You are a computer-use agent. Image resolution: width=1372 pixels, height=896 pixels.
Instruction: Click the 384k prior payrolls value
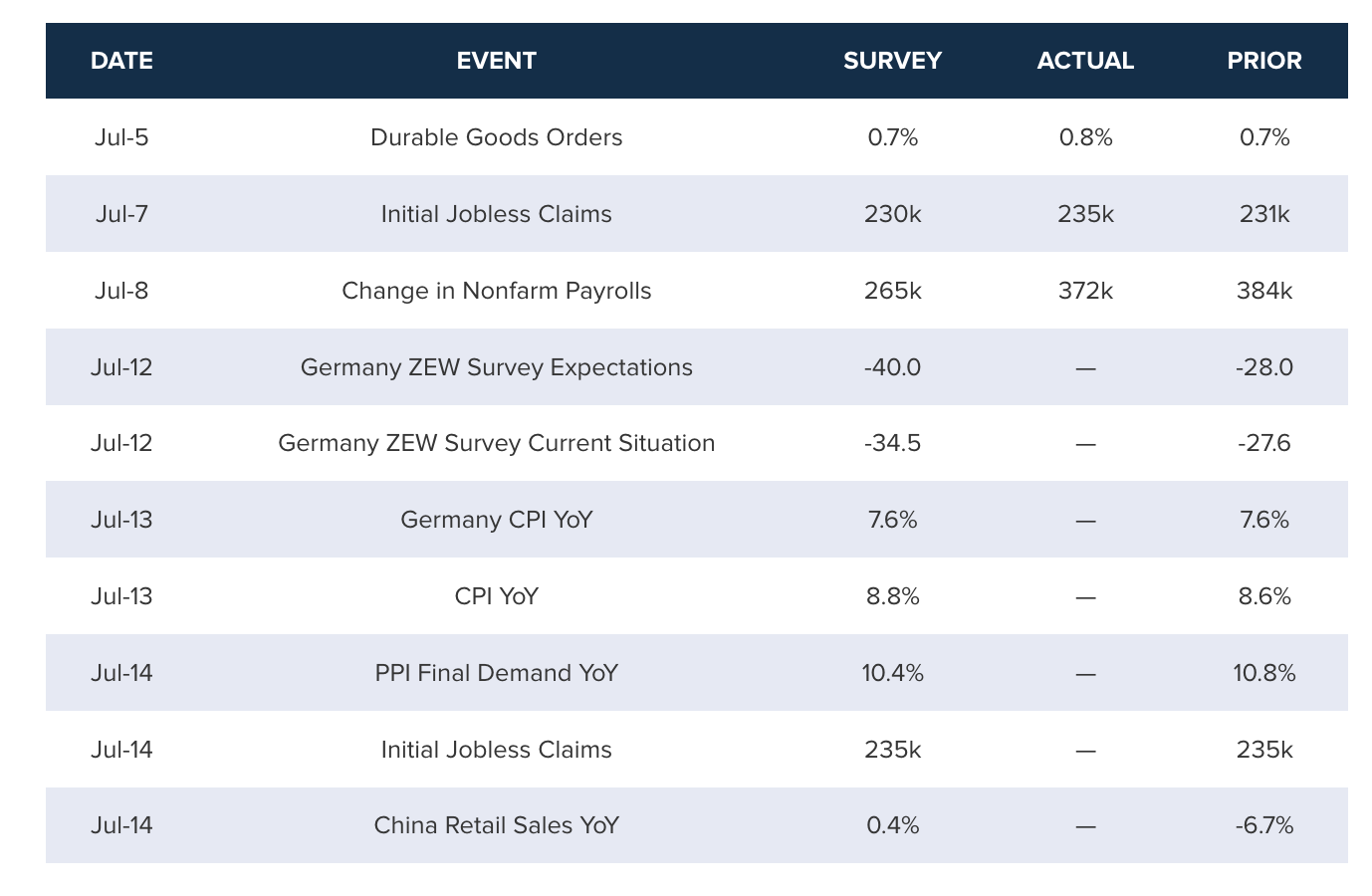(x=1264, y=291)
